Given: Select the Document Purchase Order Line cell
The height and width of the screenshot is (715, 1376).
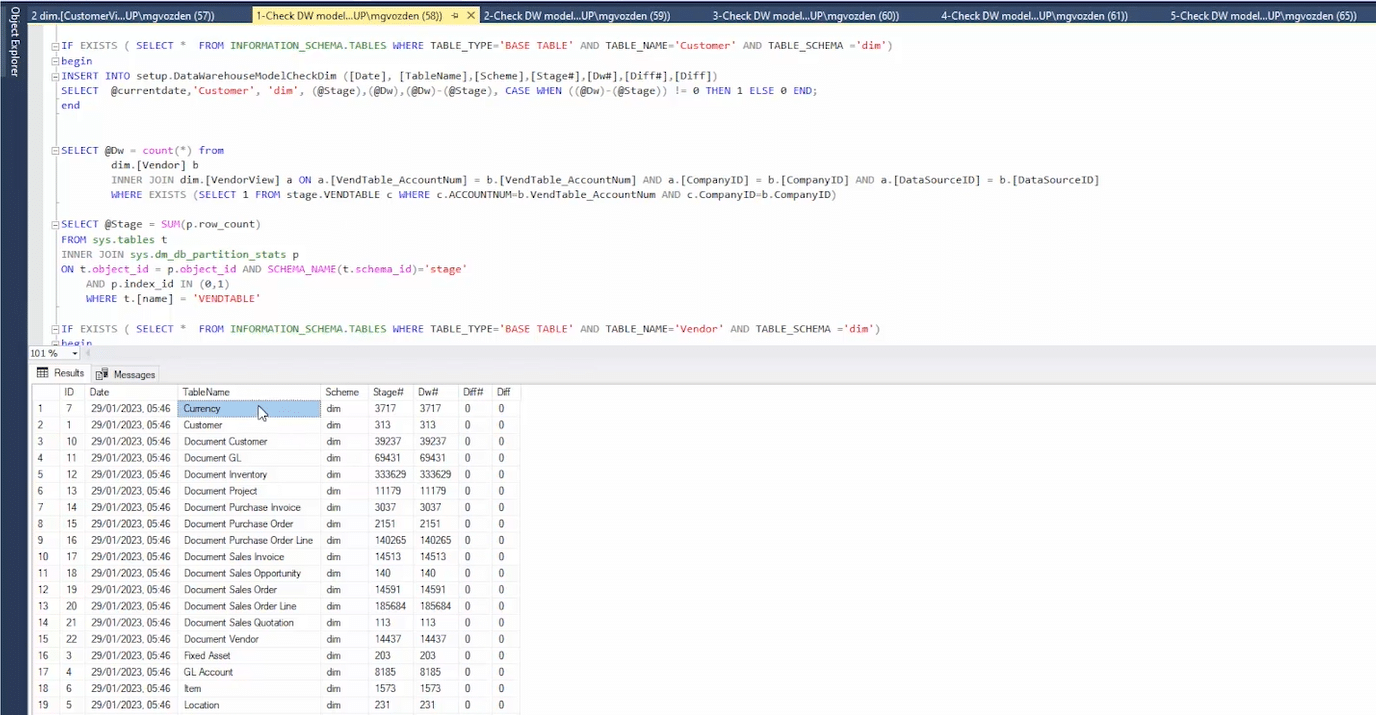Looking at the screenshot, I should (x=250, y=541).
